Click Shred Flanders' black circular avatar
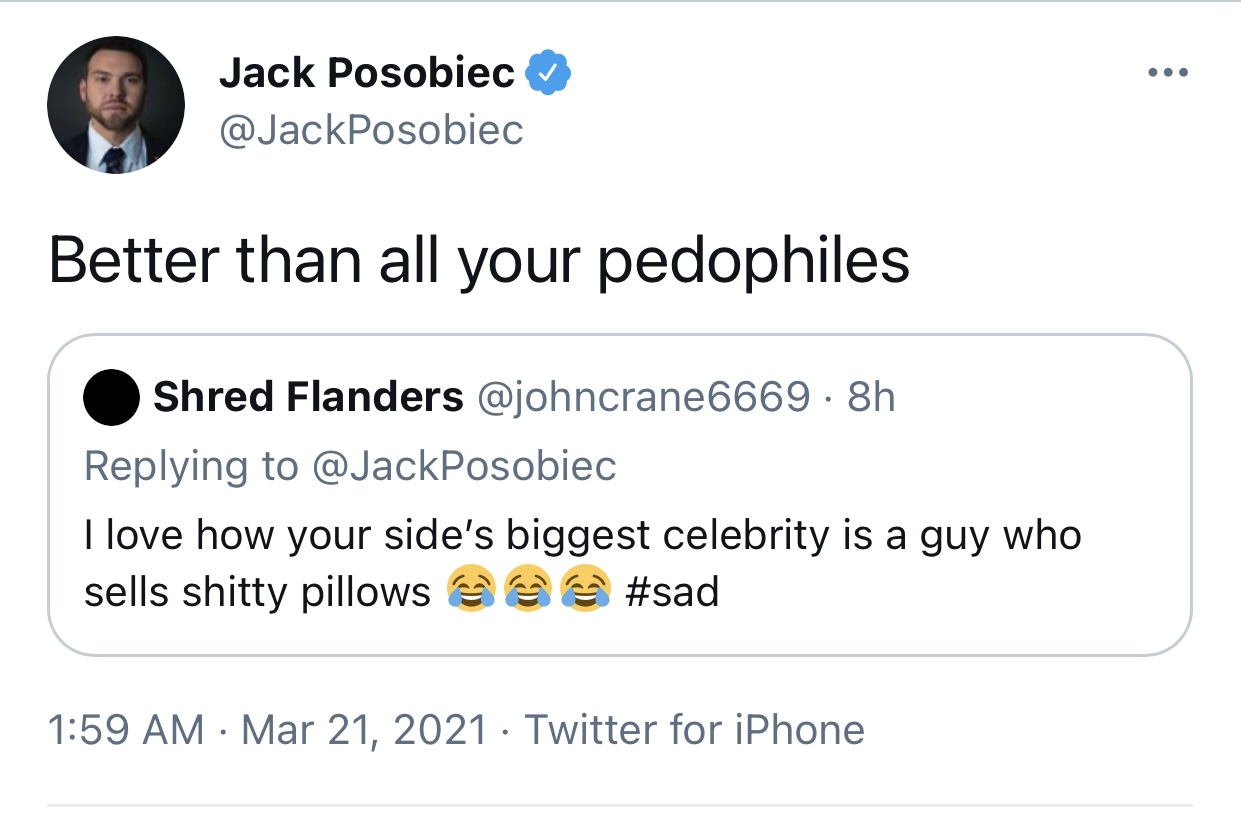This screenshot has height=815, width=1241. [111, 398]
